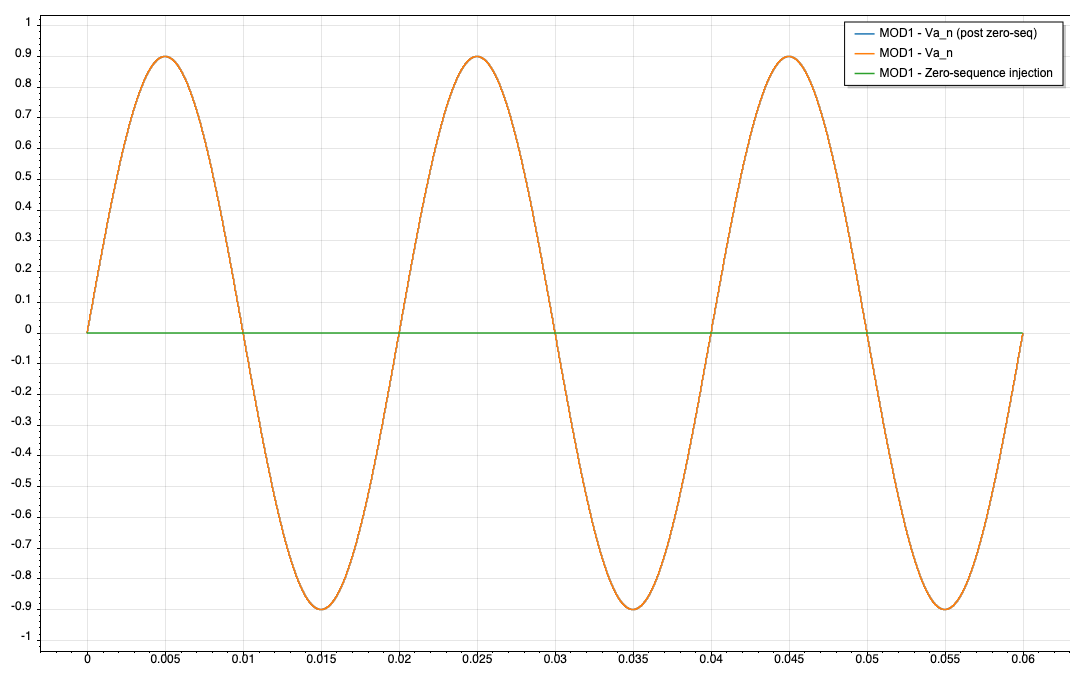The height and width of the screenshot is (677, 1070).
Task: Click the first sine peak near 0.005
Action: pos(165,57)
